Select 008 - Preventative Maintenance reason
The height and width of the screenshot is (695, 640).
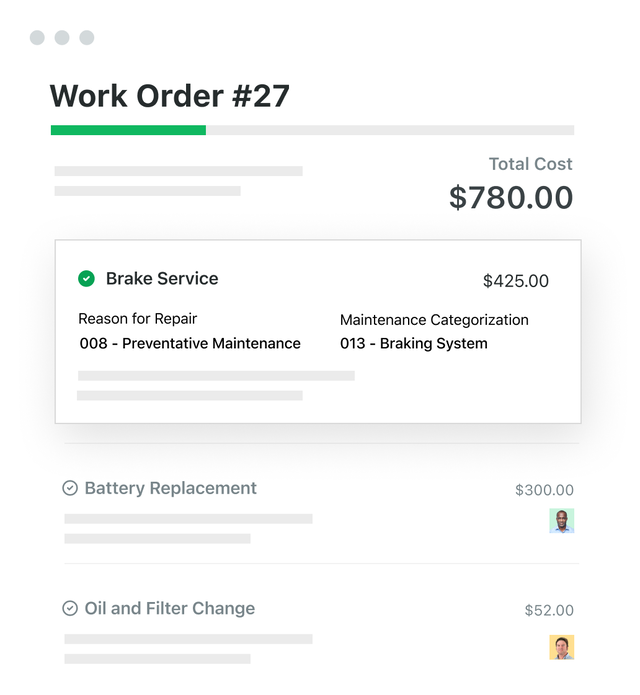click(190, 344)
